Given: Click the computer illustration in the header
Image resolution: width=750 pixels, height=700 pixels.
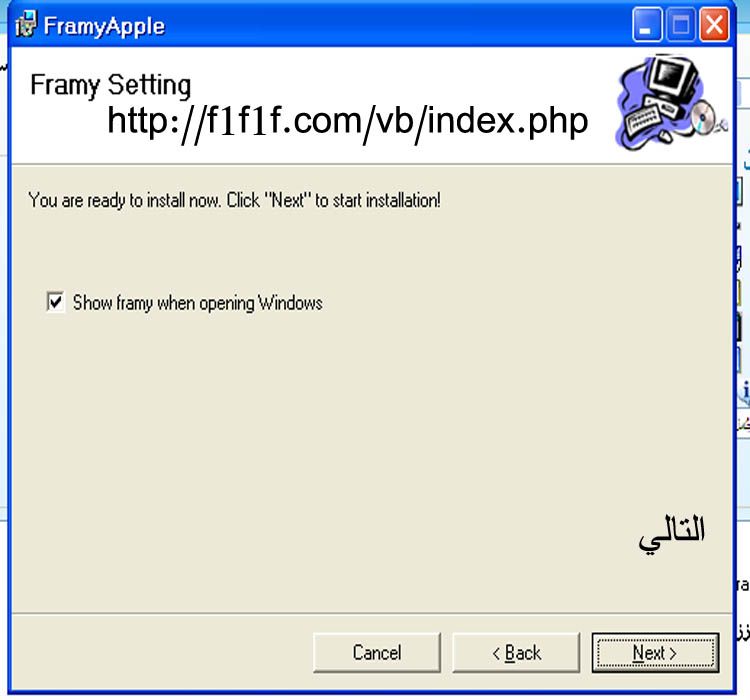Looking at the screenshot, I should [671, 102].
